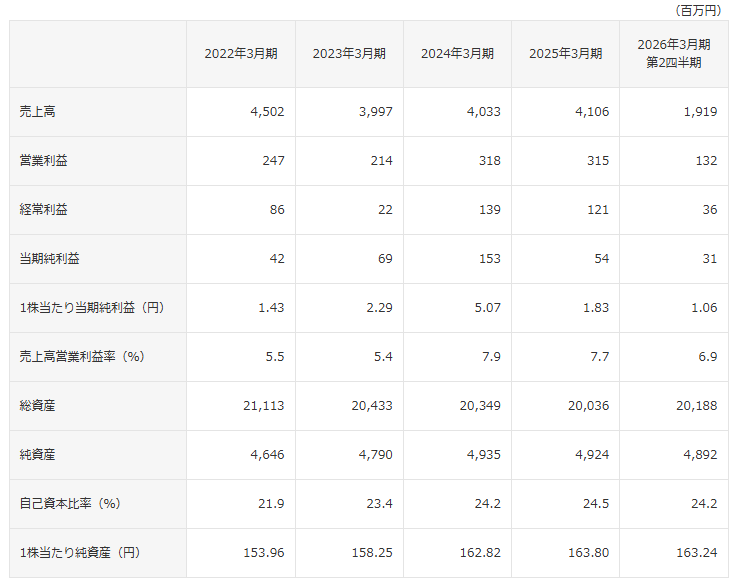Select the 売上高 row label
The height and width of the screenshot is (584, 737).
tap(38, 112)
